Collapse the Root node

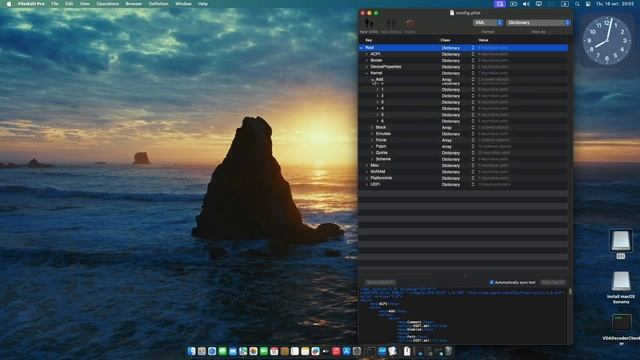pos(362,48)
